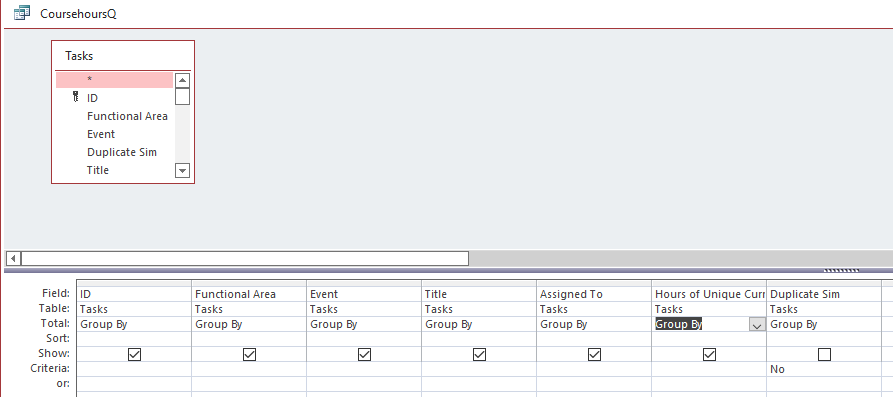The image size is (893, 397).
Task: Click the CoursehoursQ query tab icon
Action: coord(22,13)
